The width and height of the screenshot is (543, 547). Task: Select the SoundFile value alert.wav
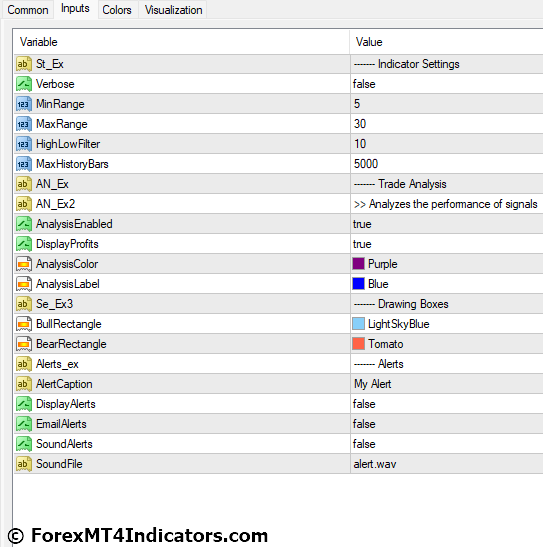click(375, 464)
